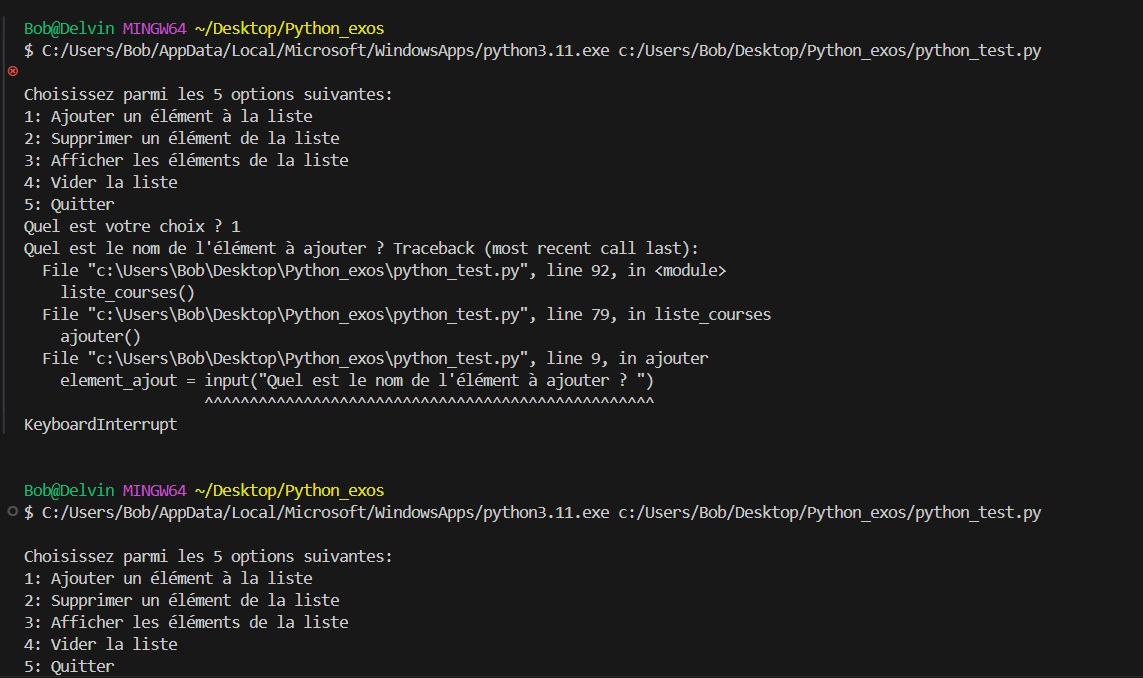
Task: Click 'Quel est votre choix ? 1' line
Action: [132, 227]
